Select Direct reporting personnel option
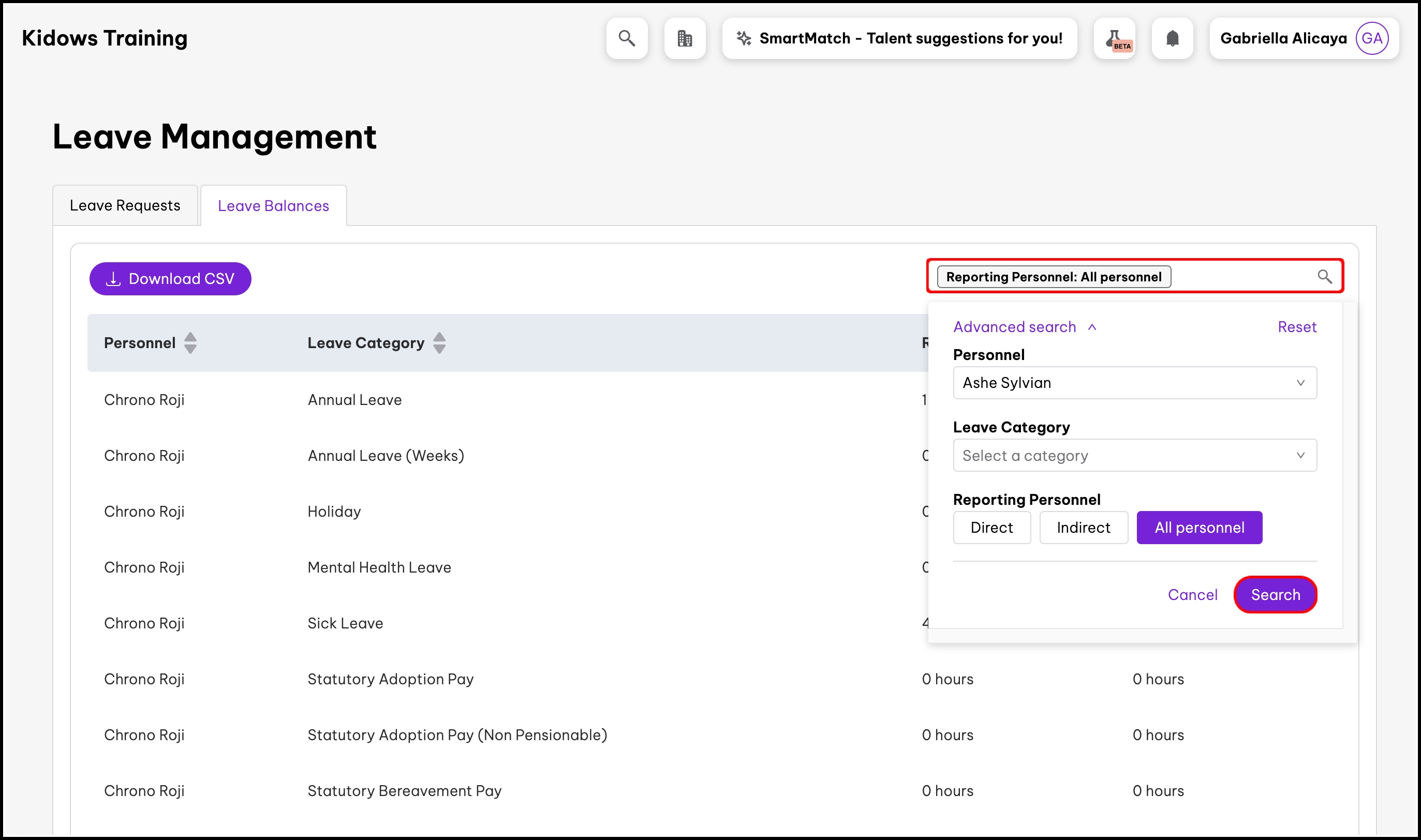 pyautogui.click(x=991, y=528)
